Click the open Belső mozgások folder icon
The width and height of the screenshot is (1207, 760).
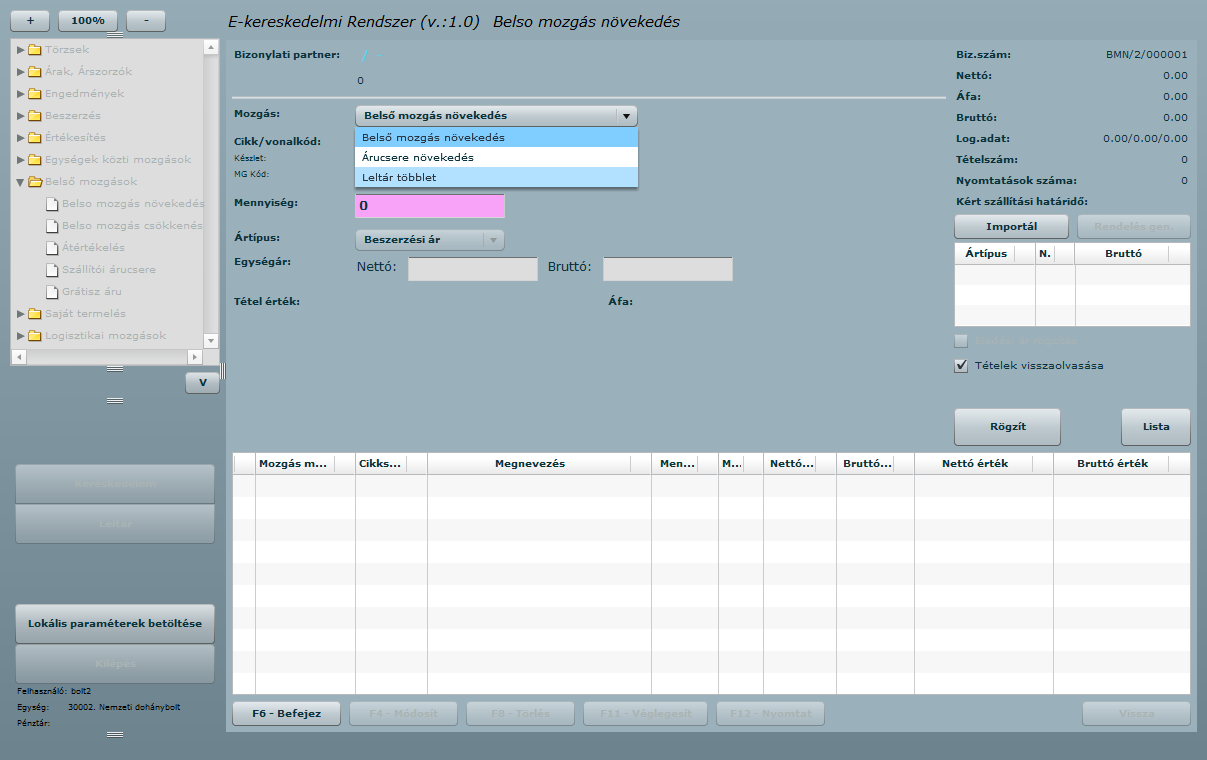point(35,181)
